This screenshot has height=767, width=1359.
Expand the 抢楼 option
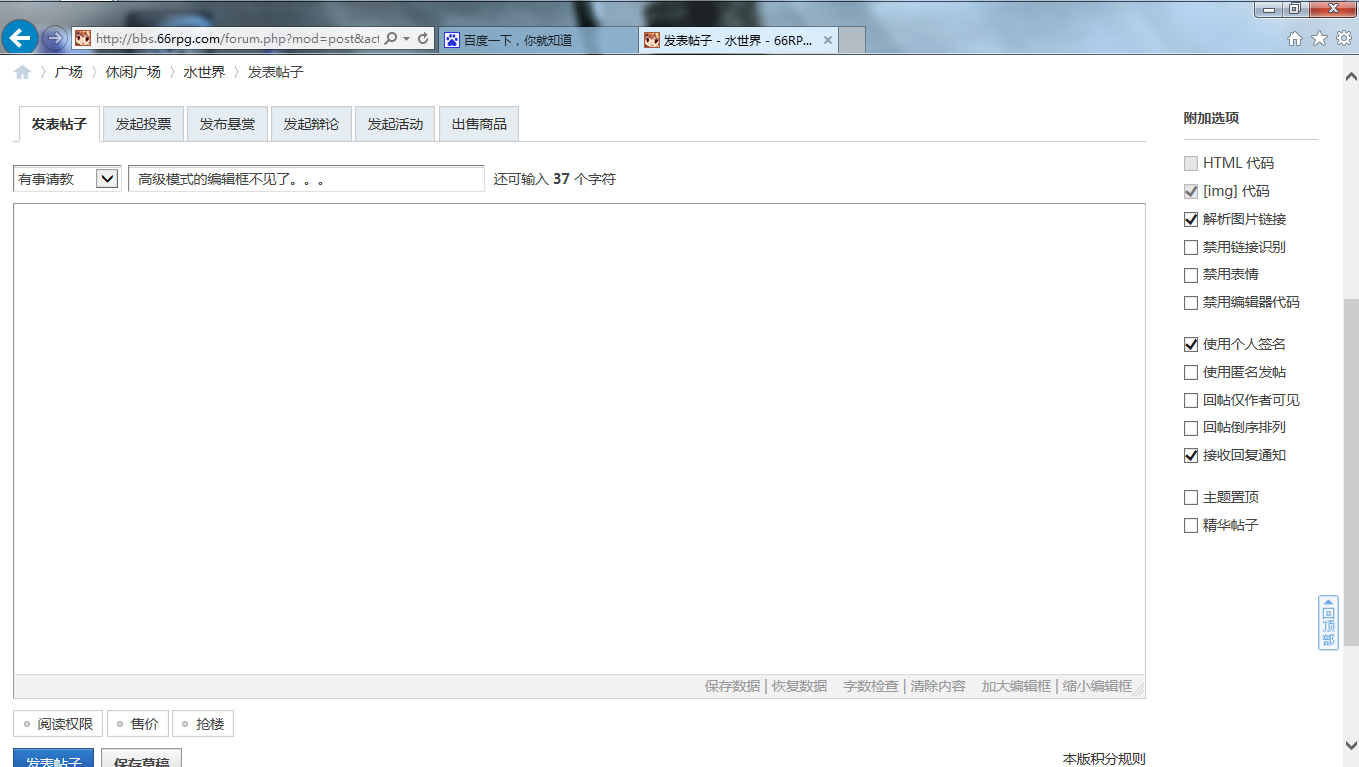click(x=203, y=724)
